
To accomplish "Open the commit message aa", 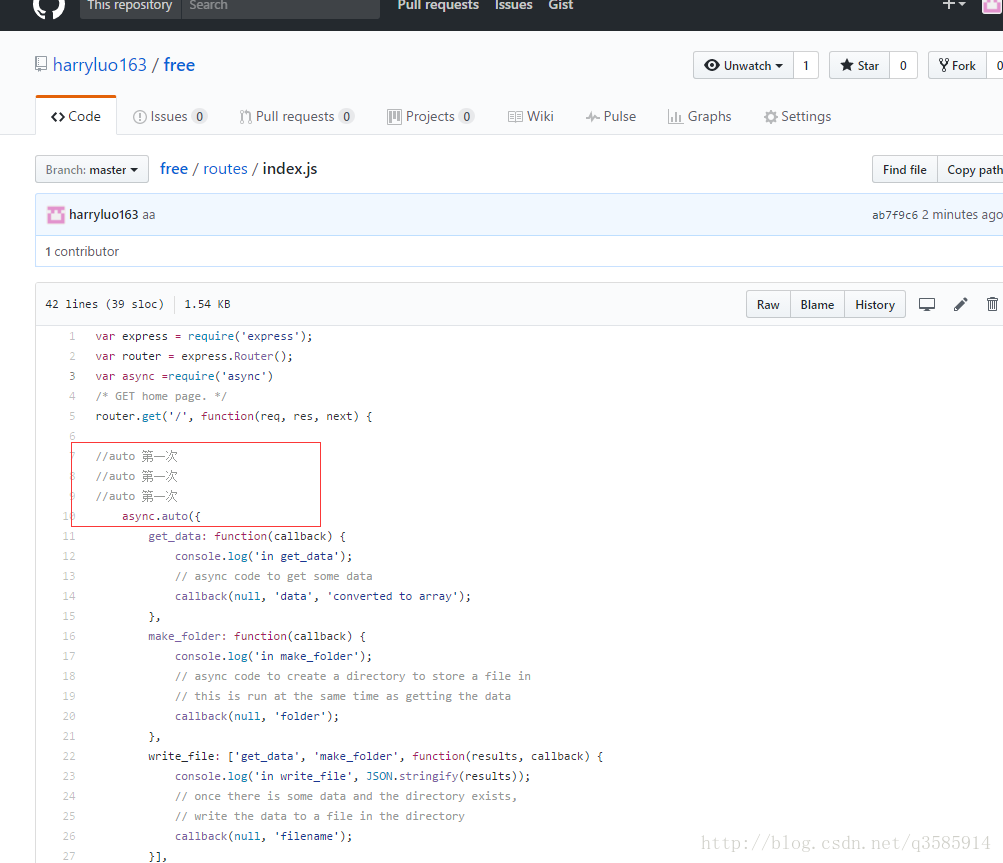I will point(148,215).
